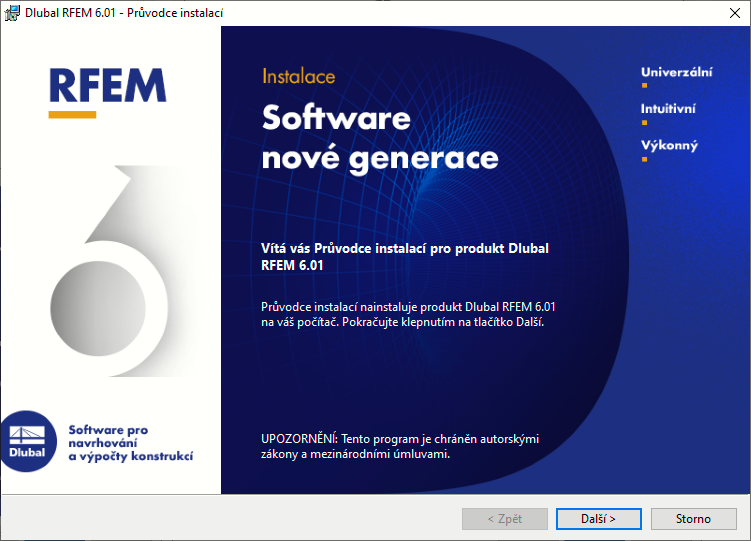Viewport: 751px width, 541px height.
Task: Click the window title "Dlubal RFEM 6.01 - Průvodce instalací"
Action: [124, 13]
